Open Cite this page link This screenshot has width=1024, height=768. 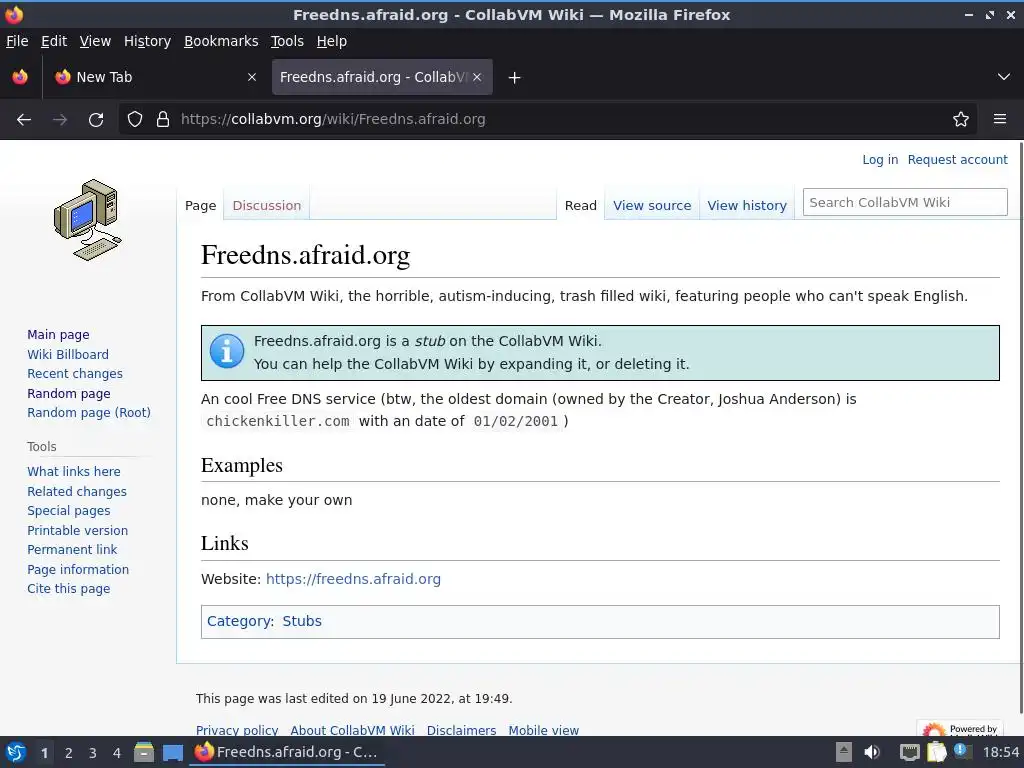tap(69, 589)
